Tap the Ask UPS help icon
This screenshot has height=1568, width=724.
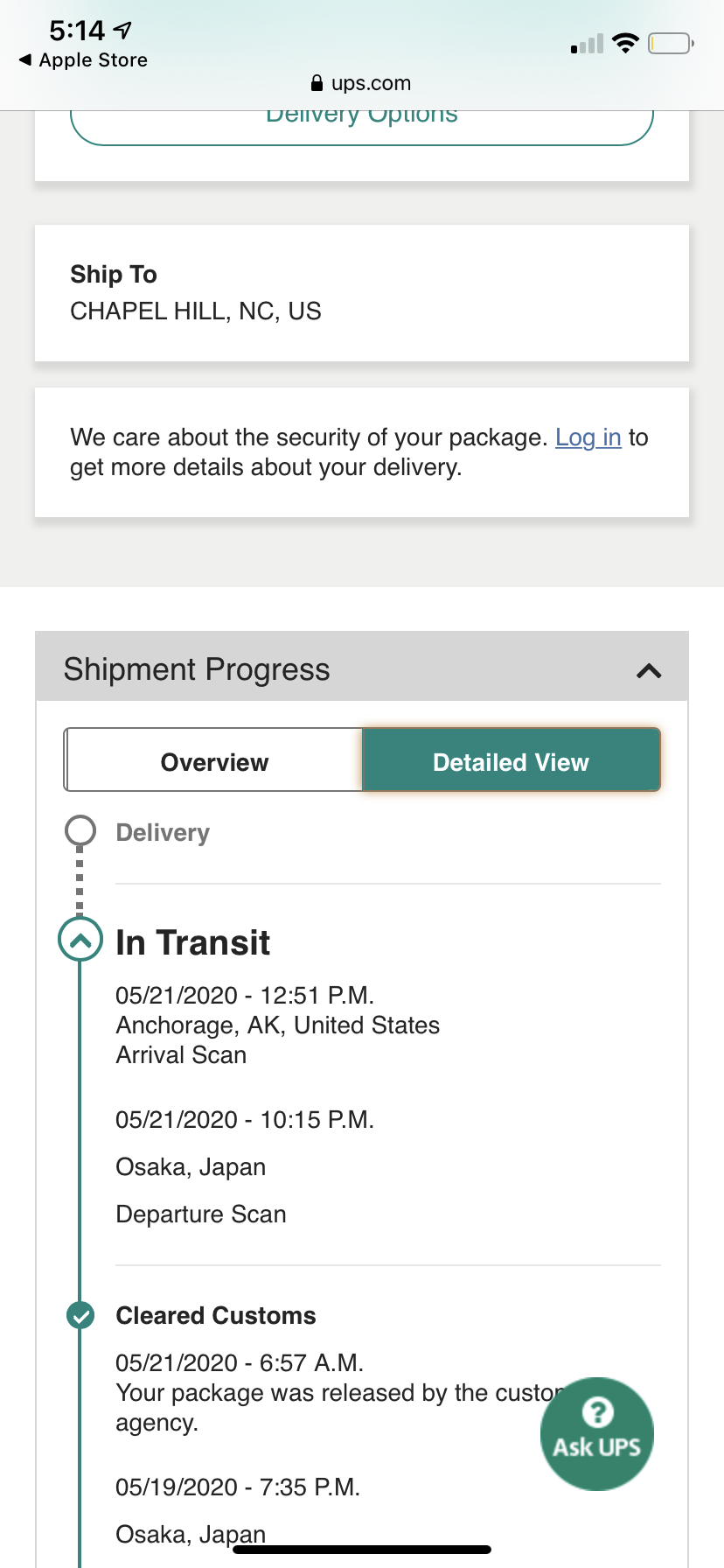click(597, 1433)
